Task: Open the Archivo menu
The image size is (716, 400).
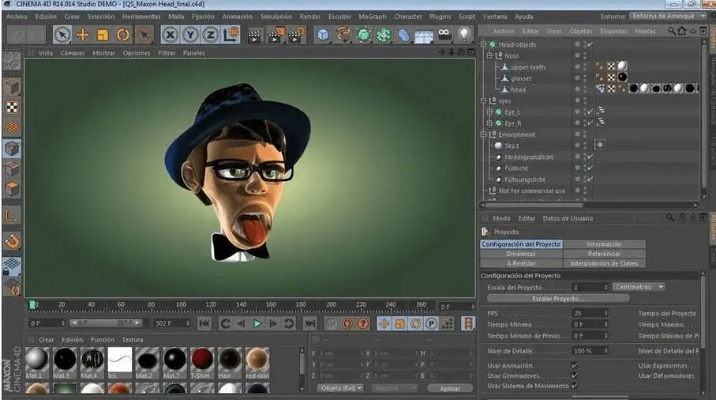Action: coord(16,16)
